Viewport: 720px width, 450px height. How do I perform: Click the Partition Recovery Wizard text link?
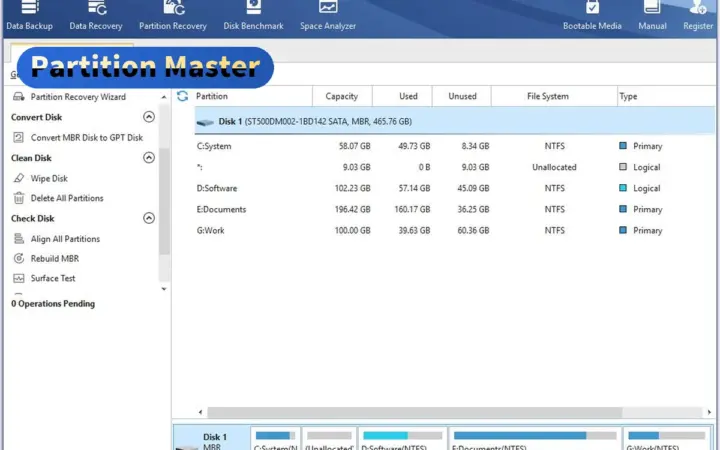pos(78,97)
